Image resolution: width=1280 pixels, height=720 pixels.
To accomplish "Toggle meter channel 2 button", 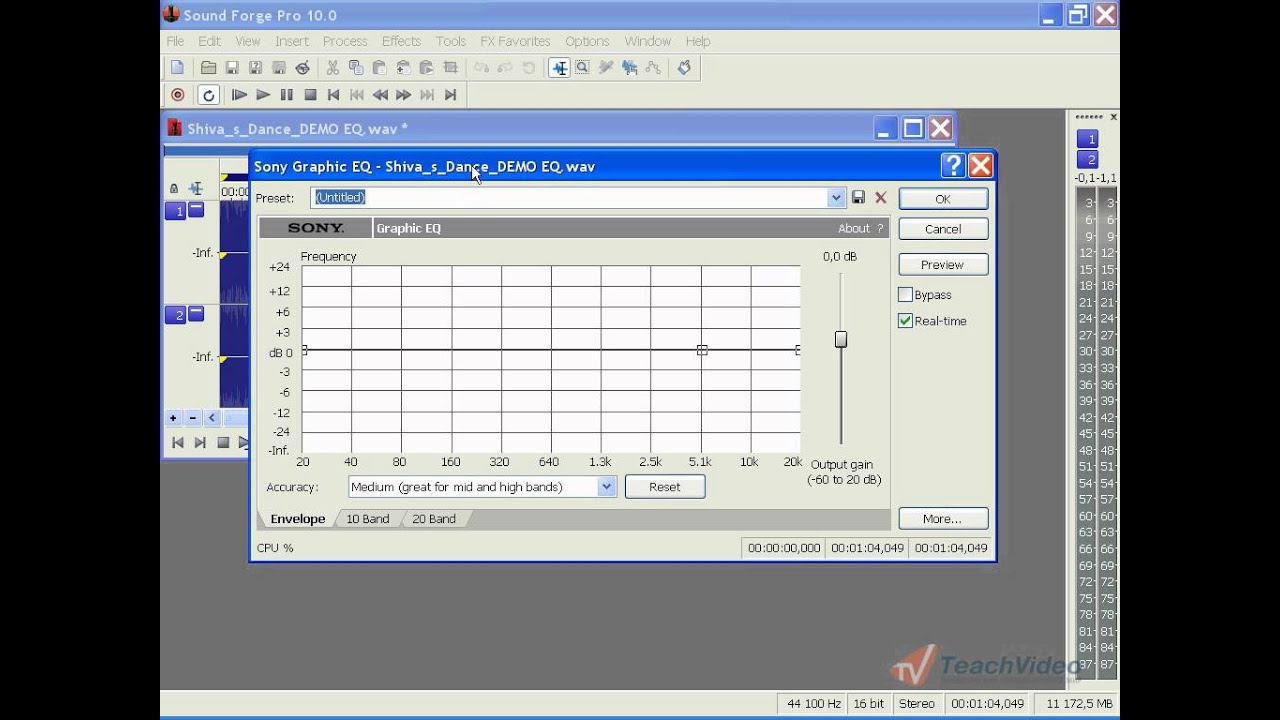I will (x=1087, y=160).
